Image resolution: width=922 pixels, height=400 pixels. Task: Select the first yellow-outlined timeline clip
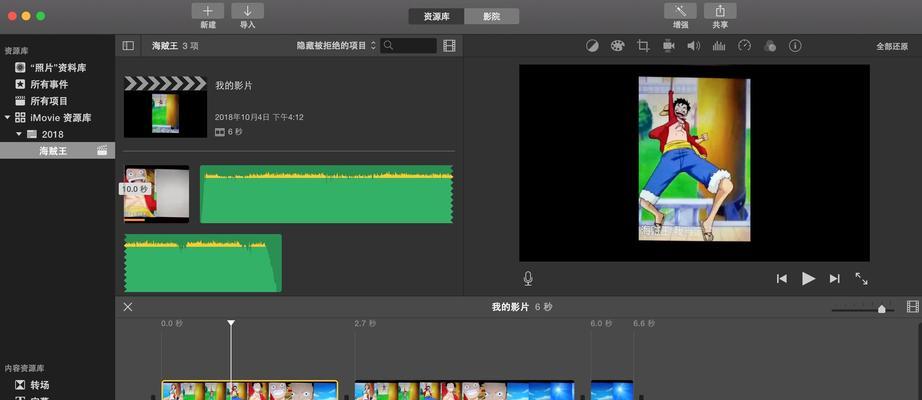click(250, 391)
